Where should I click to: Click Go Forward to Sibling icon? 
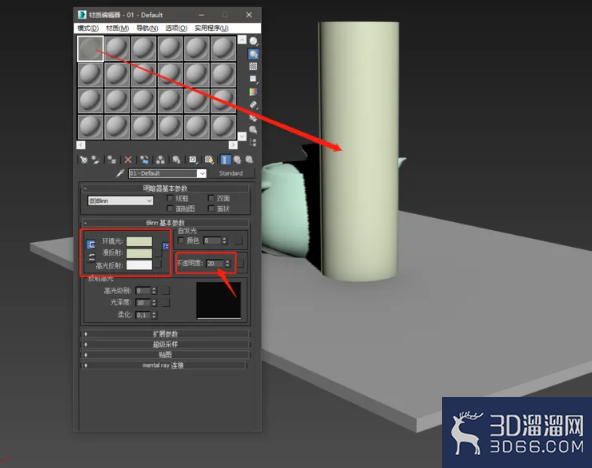(249, 160)
